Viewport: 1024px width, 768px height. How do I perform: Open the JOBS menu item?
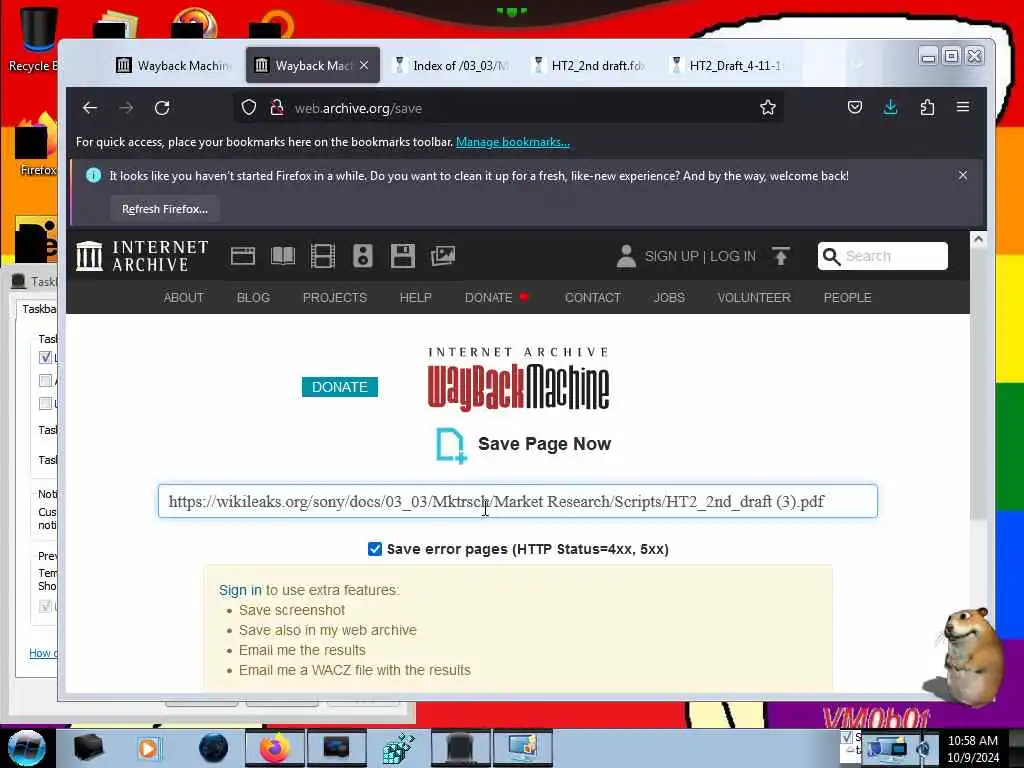point(669,298)
